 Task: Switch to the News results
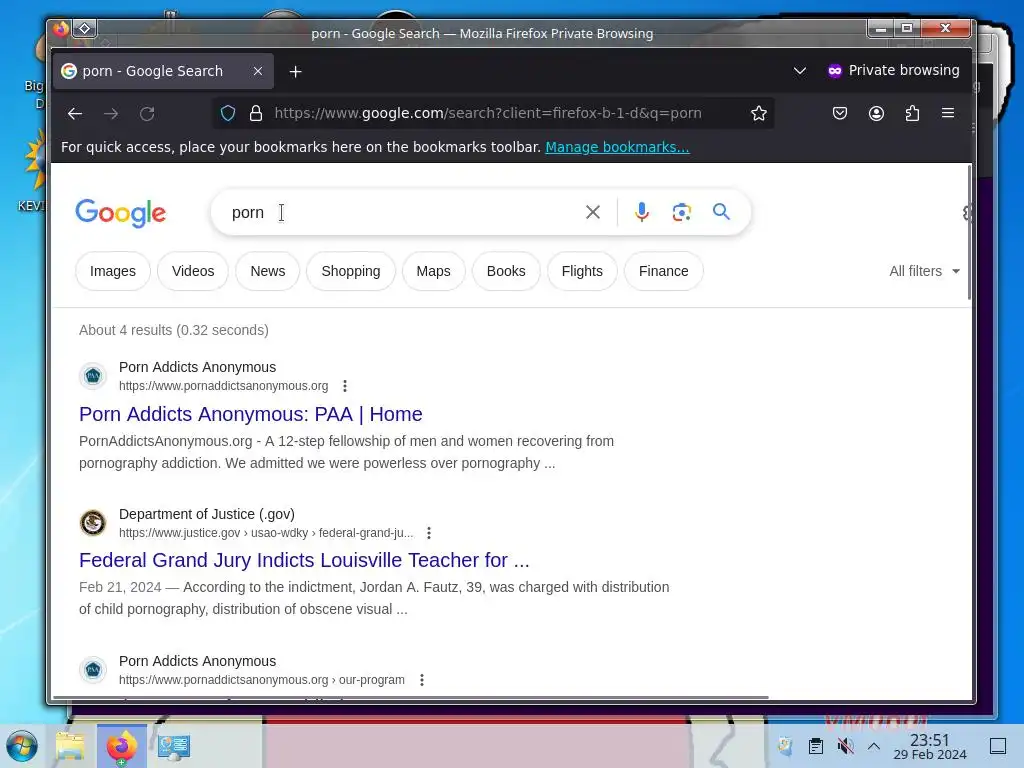pos(268,271)
